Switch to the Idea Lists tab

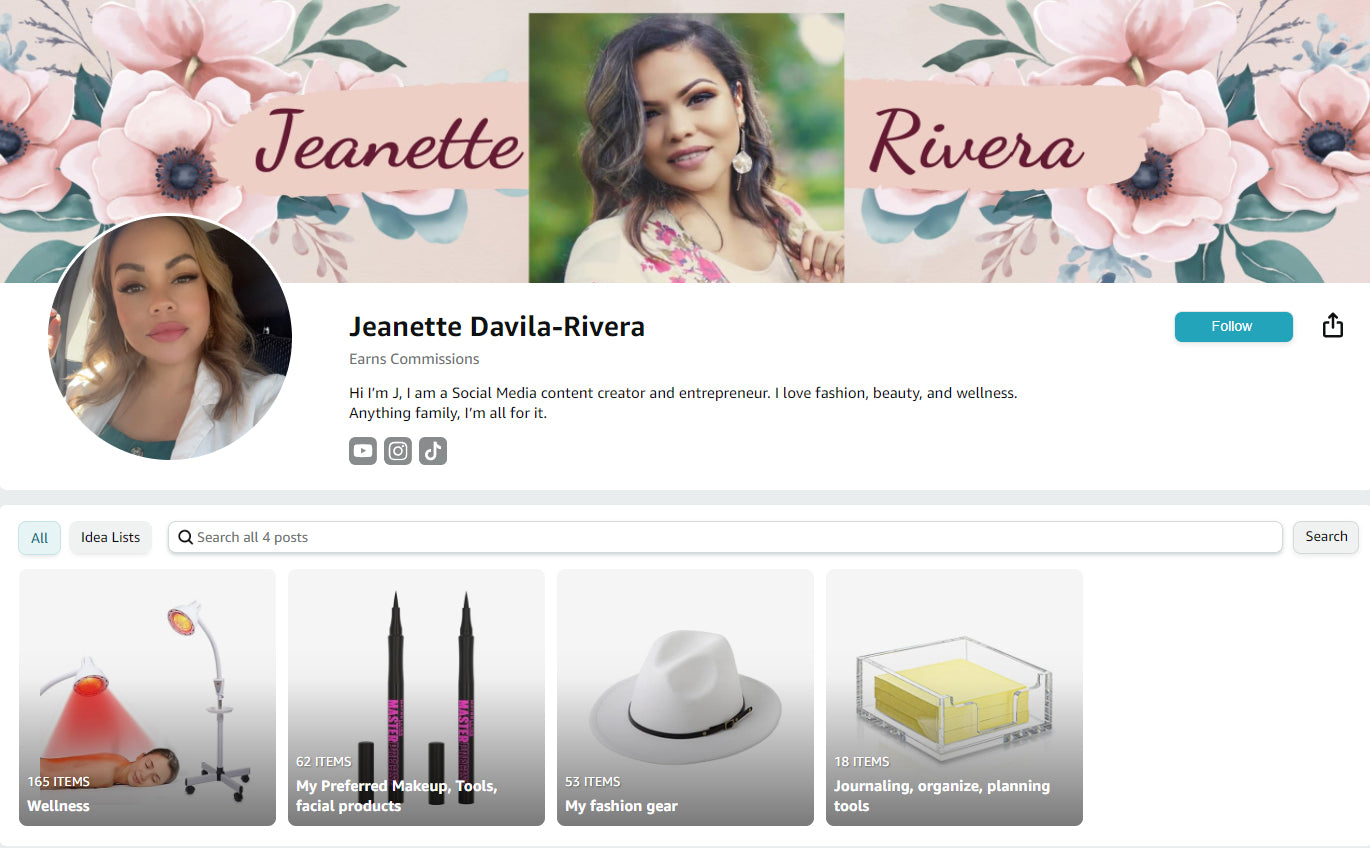110,537
